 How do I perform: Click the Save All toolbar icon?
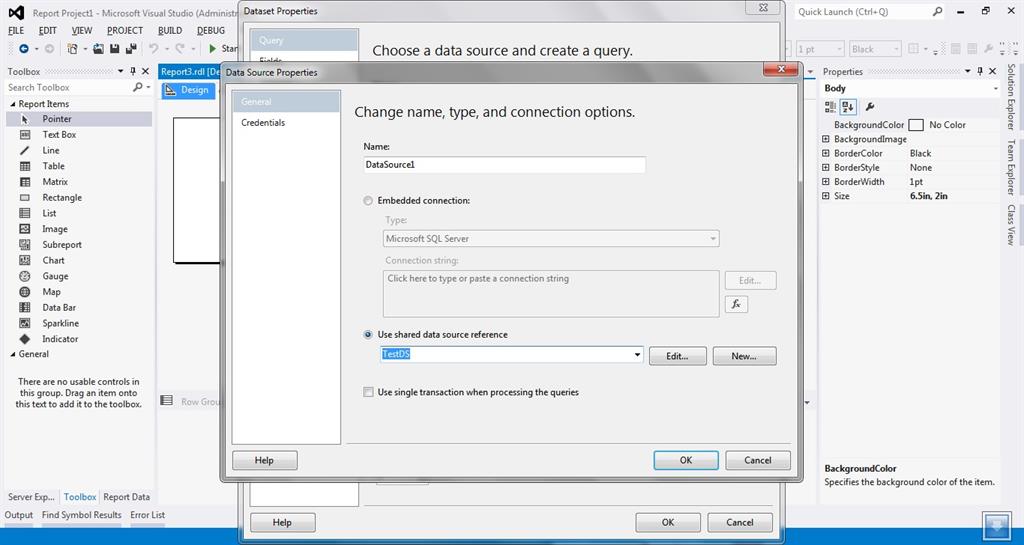tap(131, 49)
